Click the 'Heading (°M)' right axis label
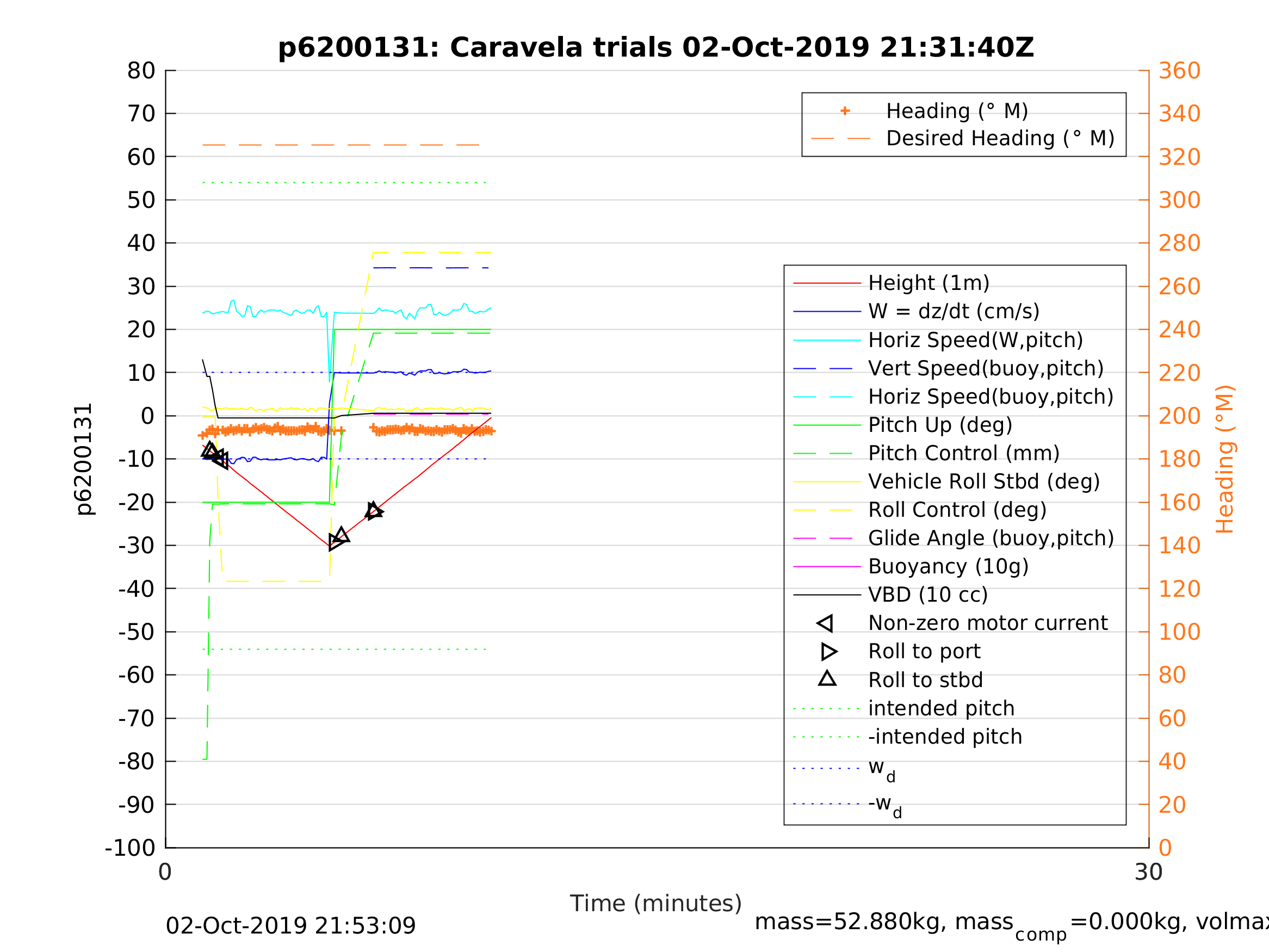Viewport: 1269px width, 952px height. pyautogui.click(x=1224, y=459)
